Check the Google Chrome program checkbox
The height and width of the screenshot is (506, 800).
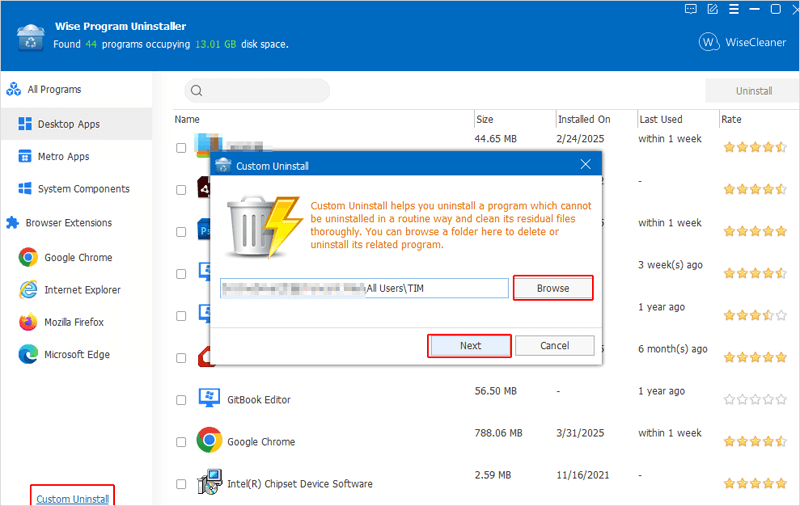181,442
